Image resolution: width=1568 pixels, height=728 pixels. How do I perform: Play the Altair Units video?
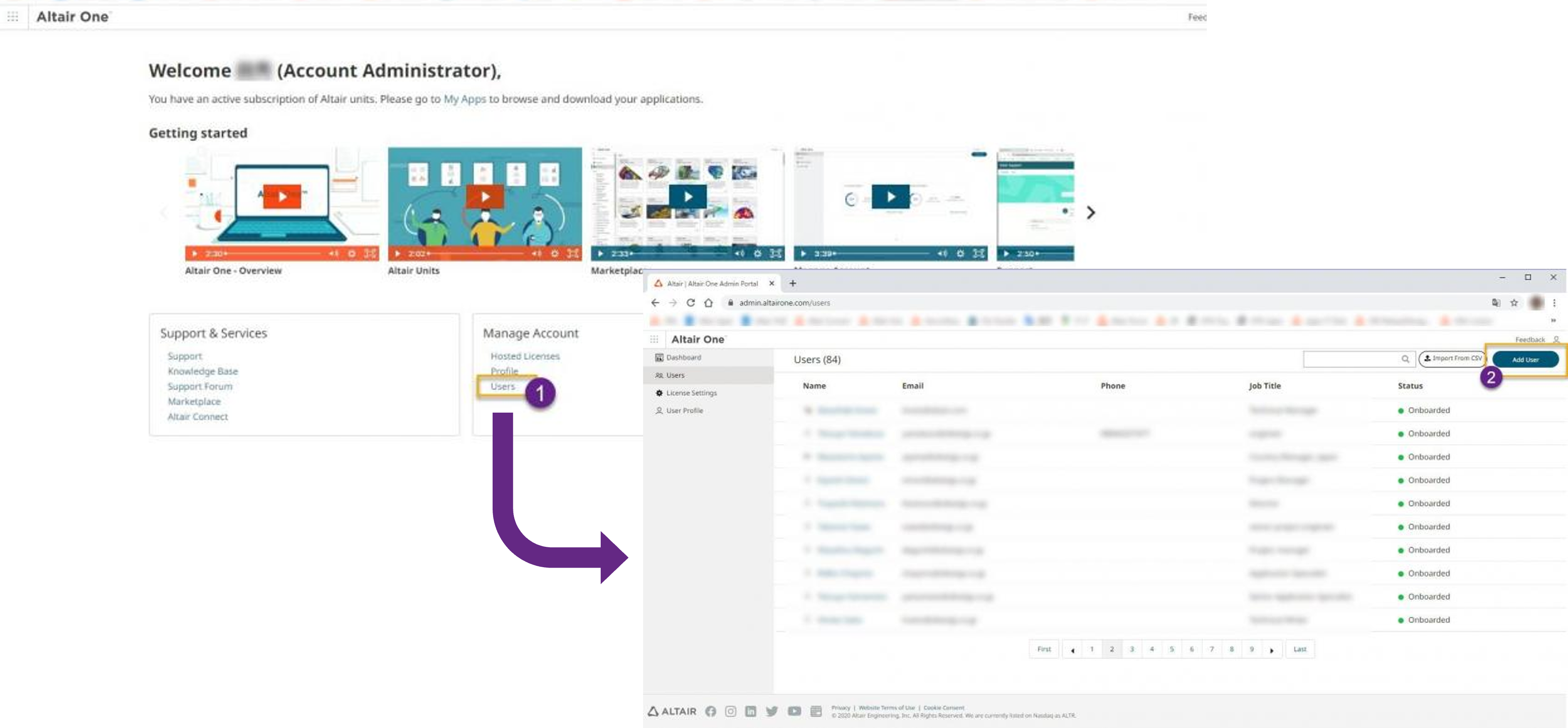(x=485, y=197)
